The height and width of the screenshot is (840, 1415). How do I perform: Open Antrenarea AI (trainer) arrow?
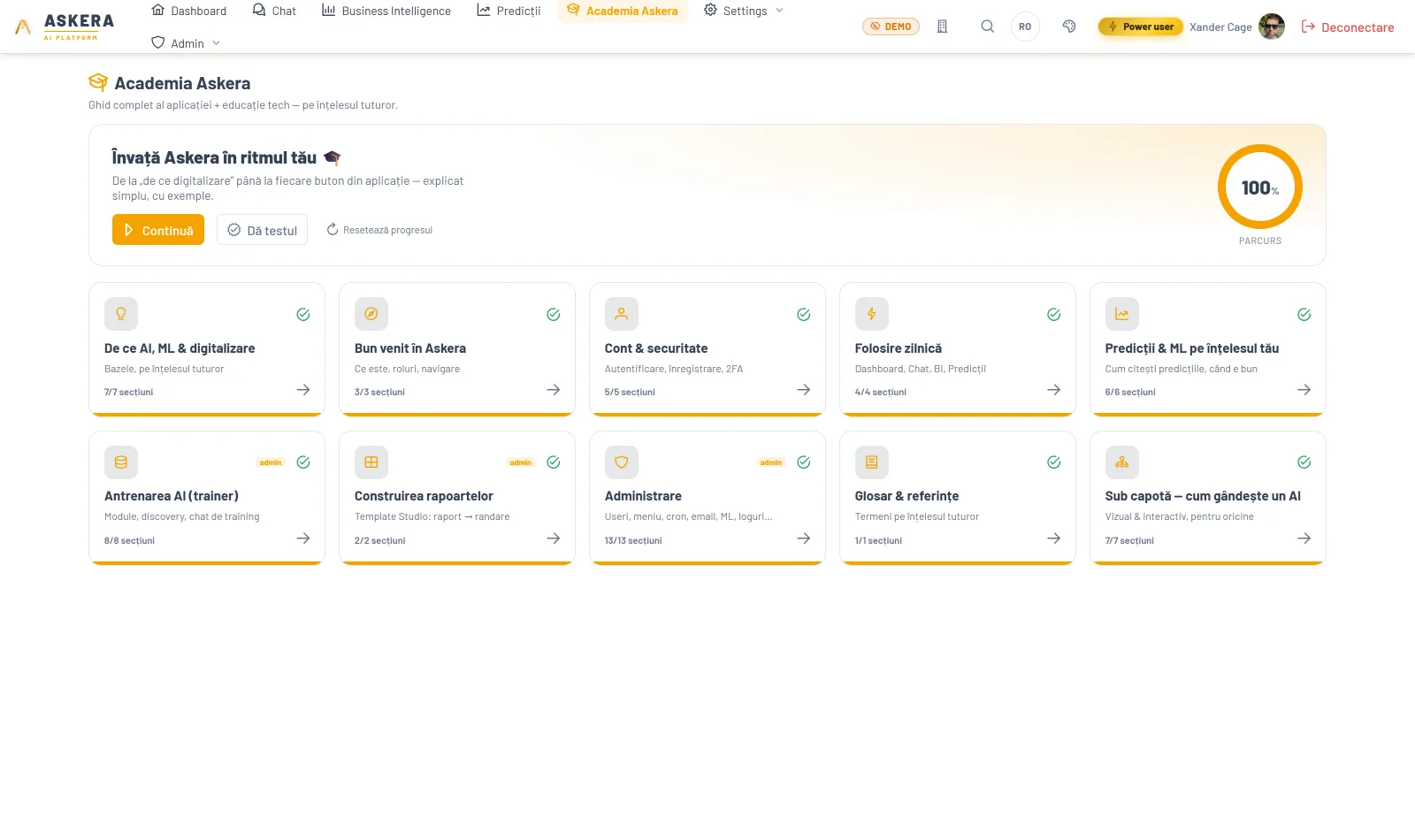click(x=303, y=538)
